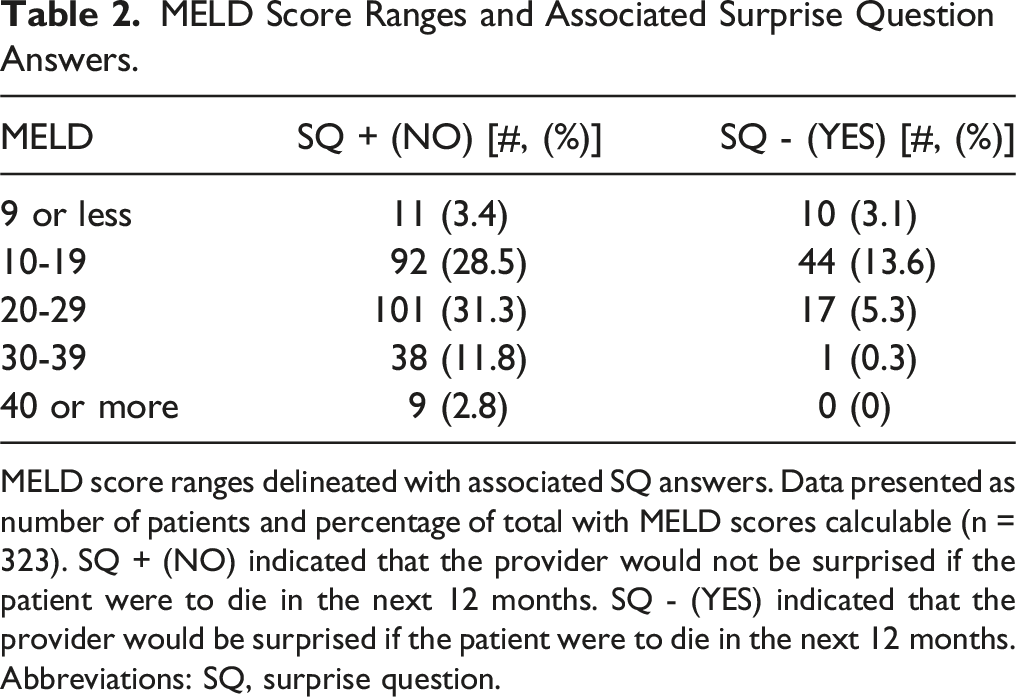The height and width of the screenshot is (697, 1016).
Task: Select the '20-29' row label
Action: (x=43, y=310)
